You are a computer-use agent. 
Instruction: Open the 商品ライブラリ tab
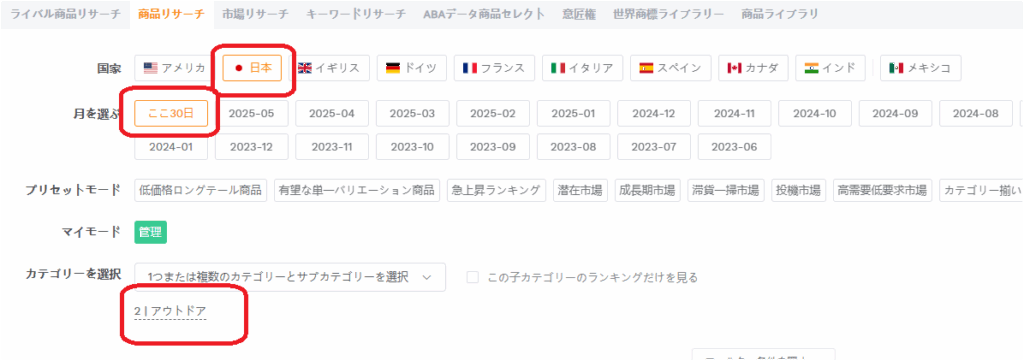779,14
